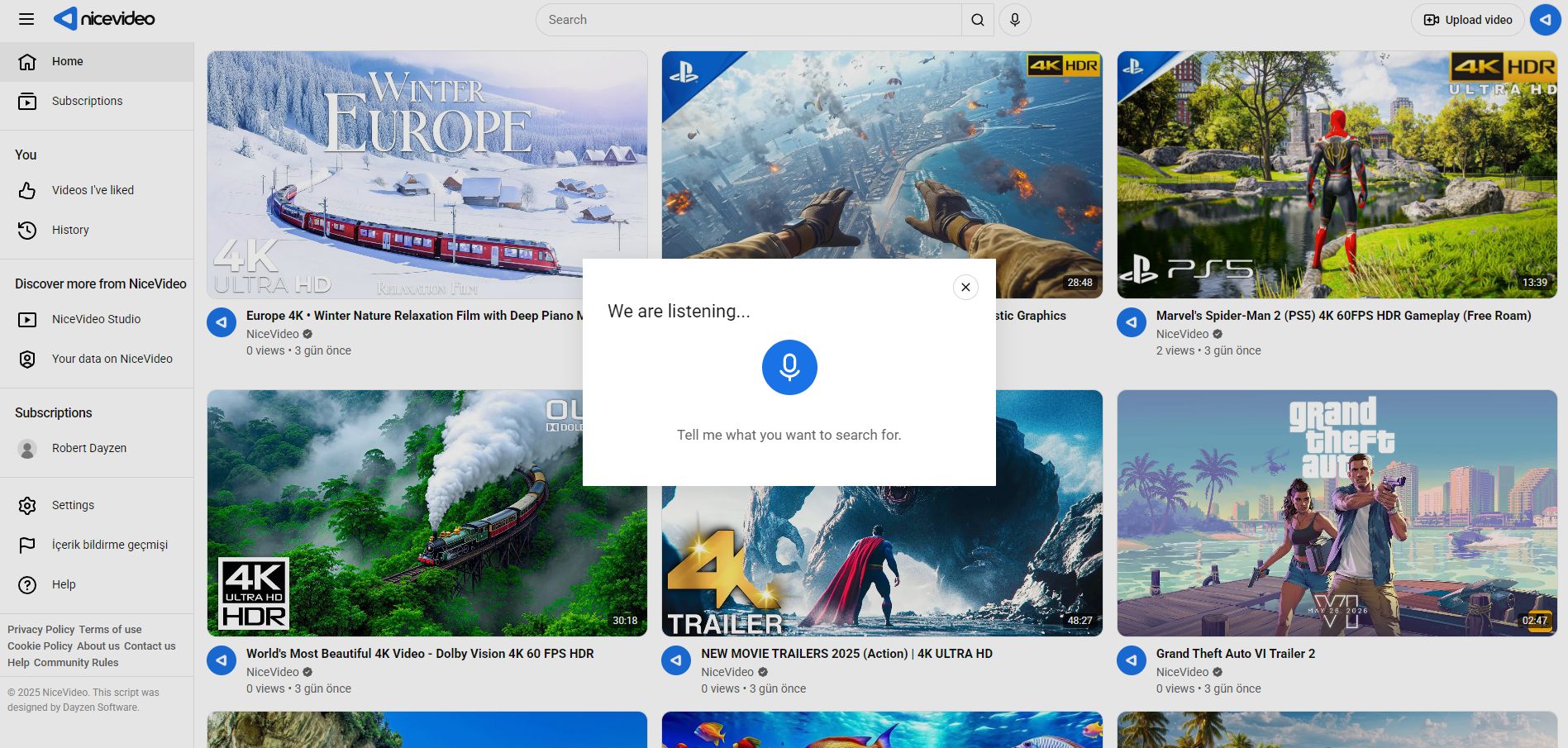Image resolution: width=1568 pixels, height=748 pixels.
Task: Open Your data on NiceVideo
Action: tap(97, 359)
